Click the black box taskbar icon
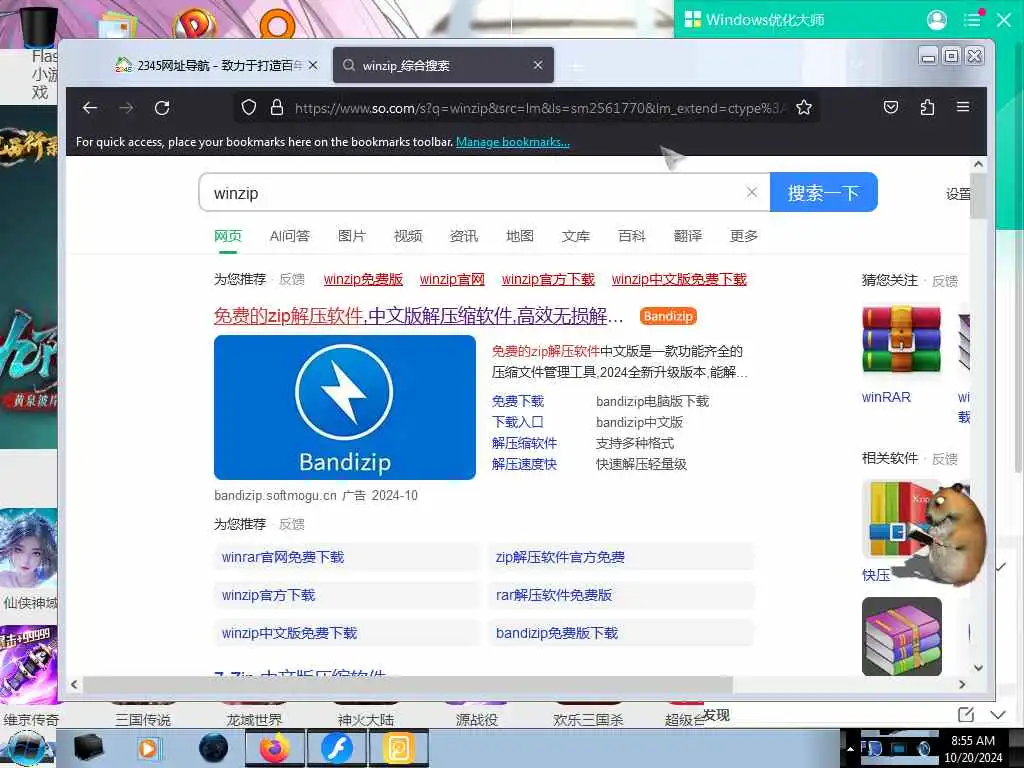The width and height of the screenshot is (1024, 768). (88, 748)
